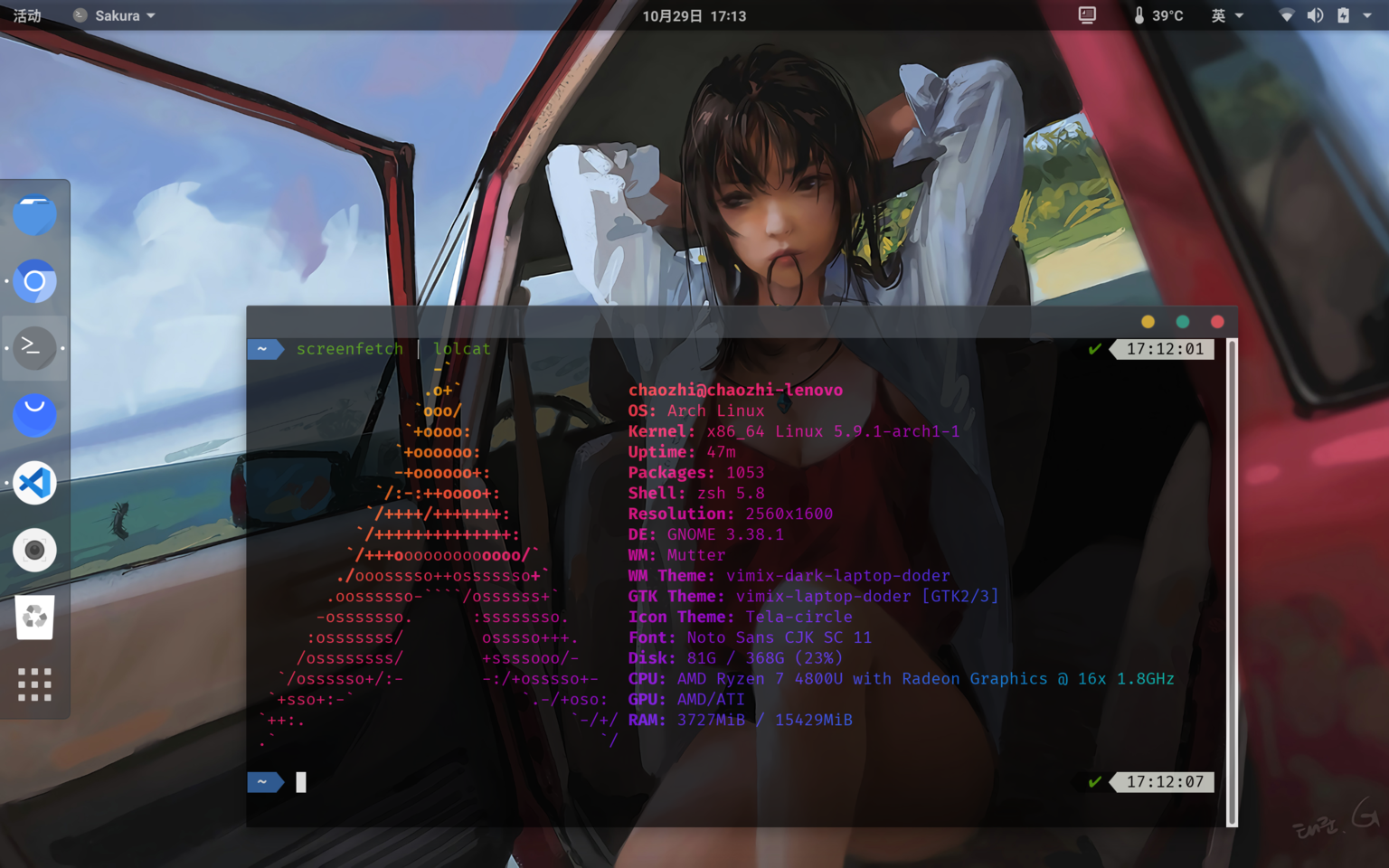Close the terminal with red button

pos(1217,322)
